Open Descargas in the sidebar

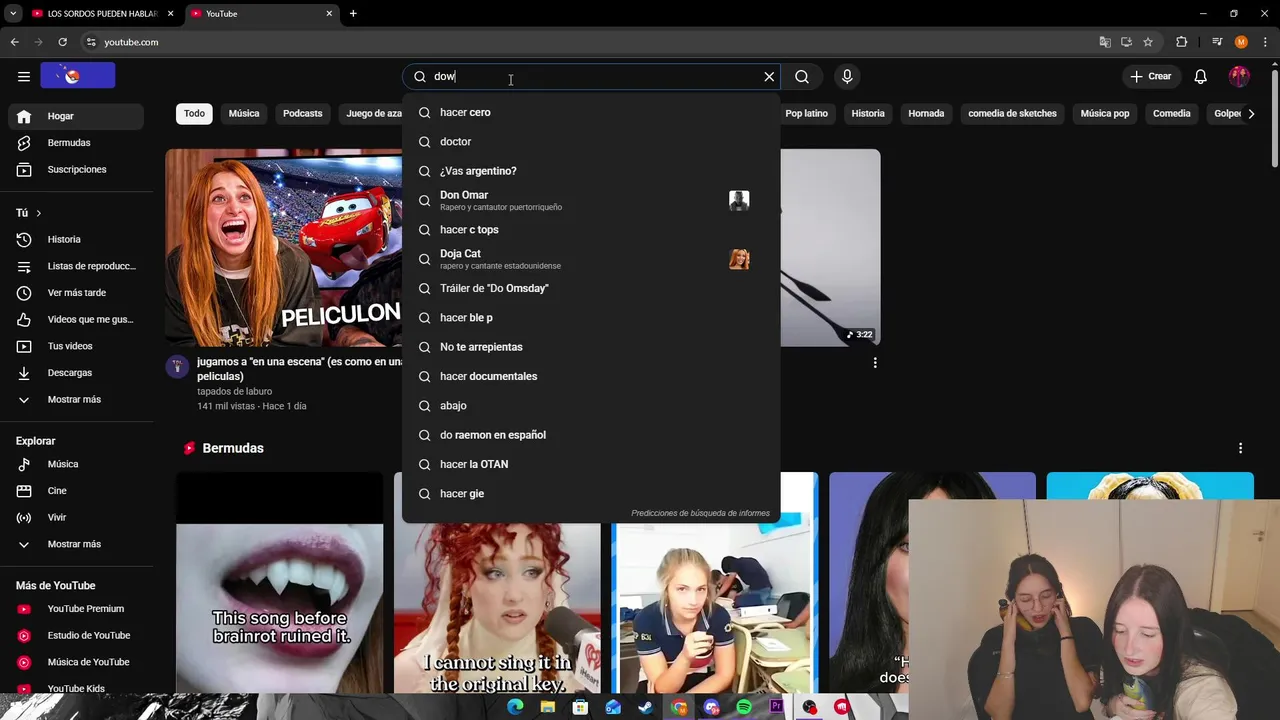pos(76,373)
